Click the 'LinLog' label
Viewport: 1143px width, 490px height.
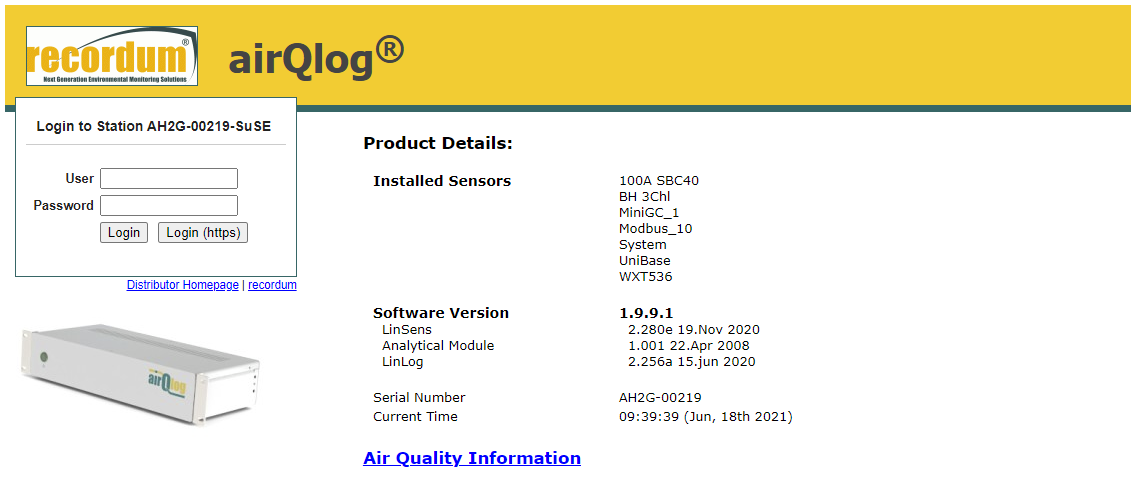(402, 362)
